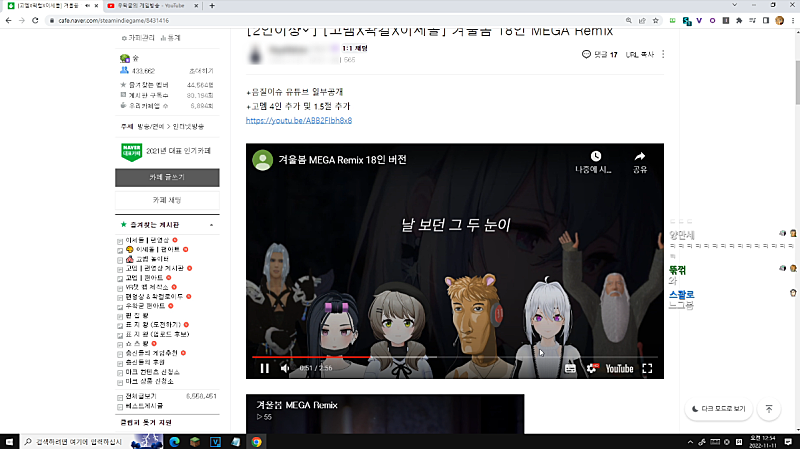800x449 pixels.
Task: Toggle subtitles in the video player
Action: [570, 368]
